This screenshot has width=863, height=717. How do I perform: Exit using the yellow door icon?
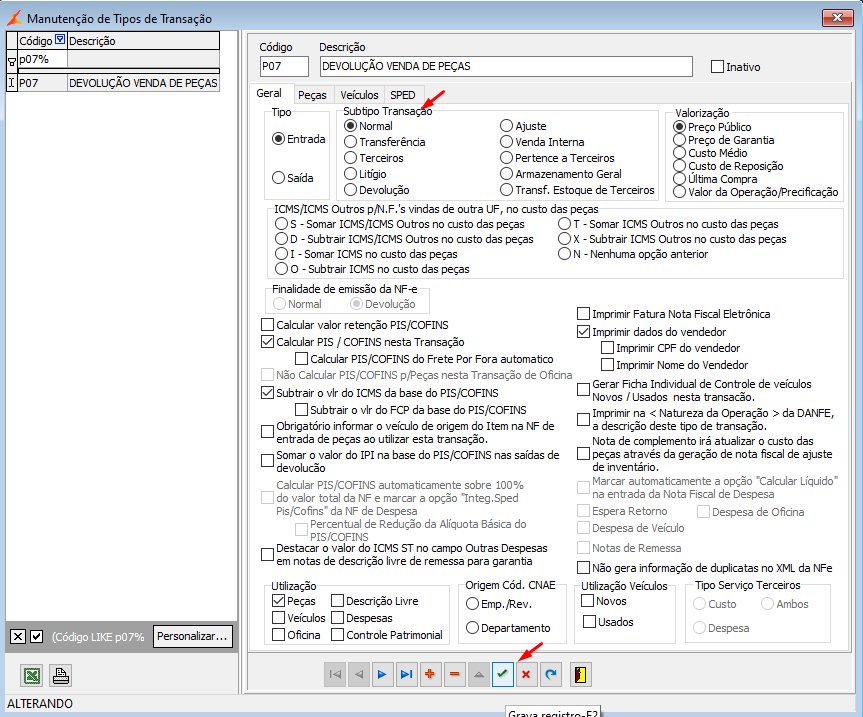(x=581, y=674)
